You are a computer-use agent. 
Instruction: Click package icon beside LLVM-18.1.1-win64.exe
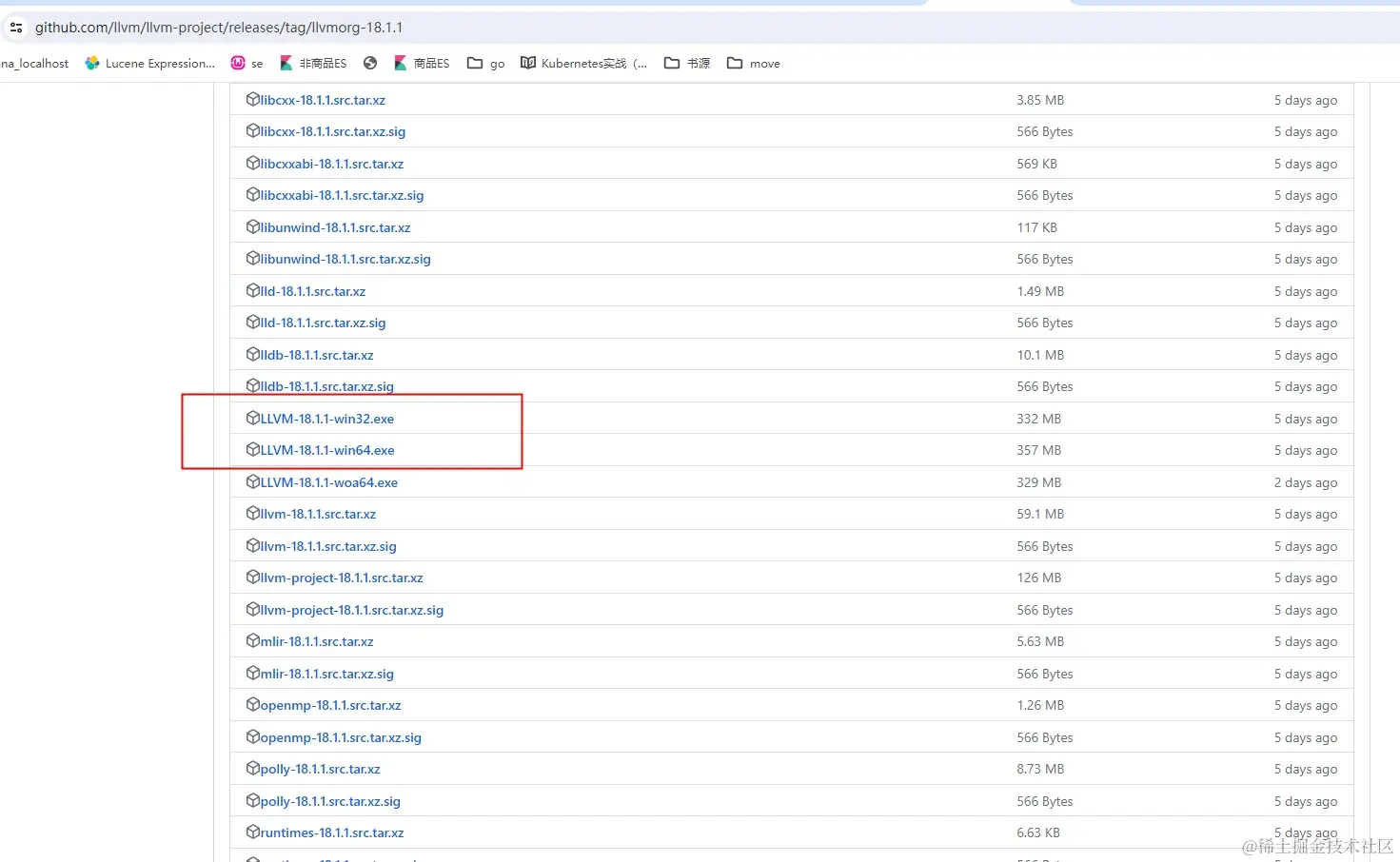click(x=253, y=449)
